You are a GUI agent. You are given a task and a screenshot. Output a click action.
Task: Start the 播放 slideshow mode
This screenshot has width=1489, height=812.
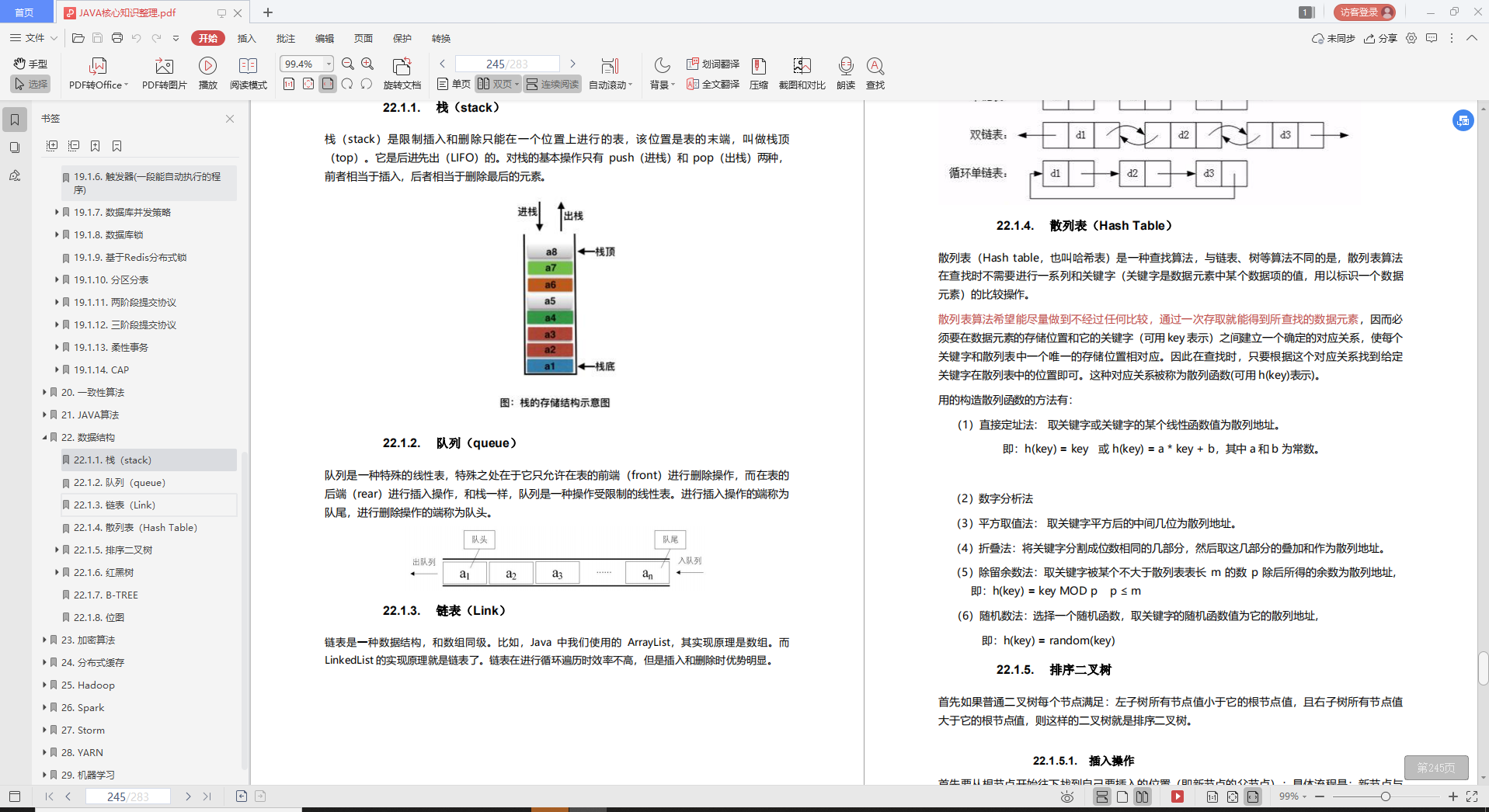(207, 72)
